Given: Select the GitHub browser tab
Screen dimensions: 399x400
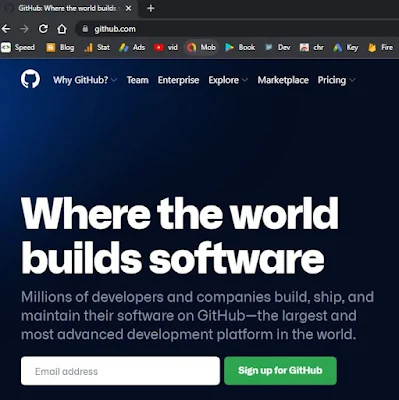Looking at the screenshot, I should (68, 8).
